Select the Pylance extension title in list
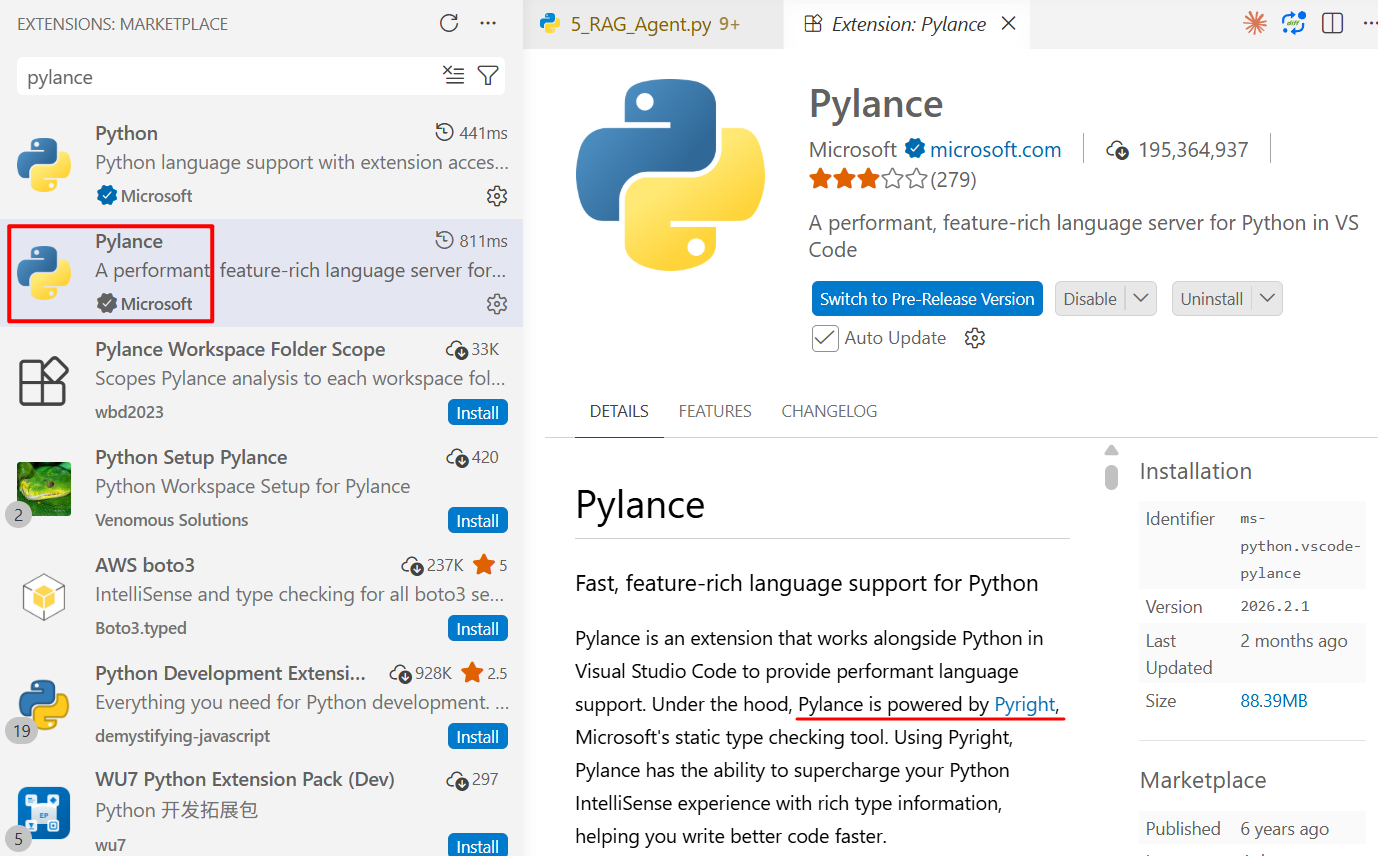Screen dimensions: 1378x856 point(129,241)
